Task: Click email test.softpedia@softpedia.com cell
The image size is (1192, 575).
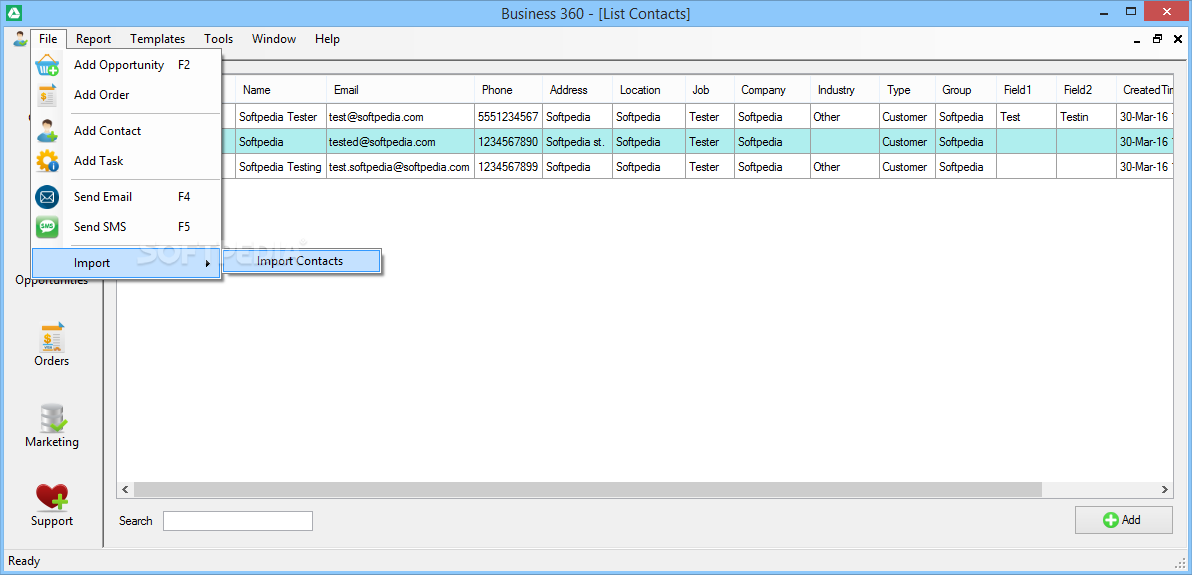Action: tap(401, 167)
